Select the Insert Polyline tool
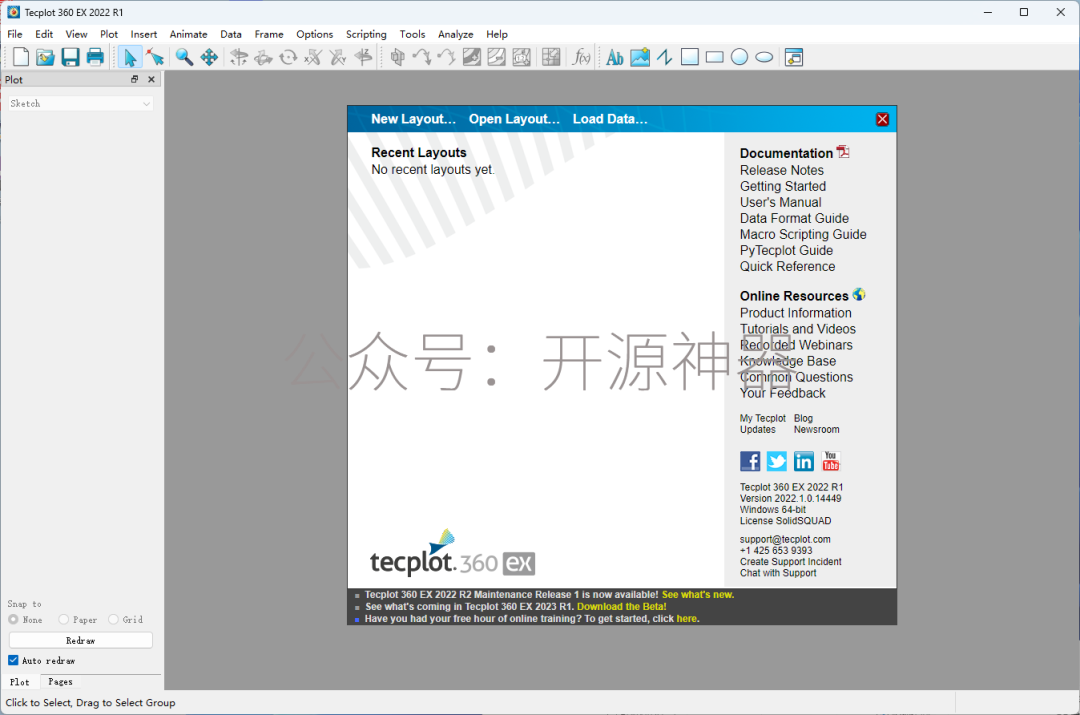Viewport: 1080px width, 715px height. click(x=665, y=57)
